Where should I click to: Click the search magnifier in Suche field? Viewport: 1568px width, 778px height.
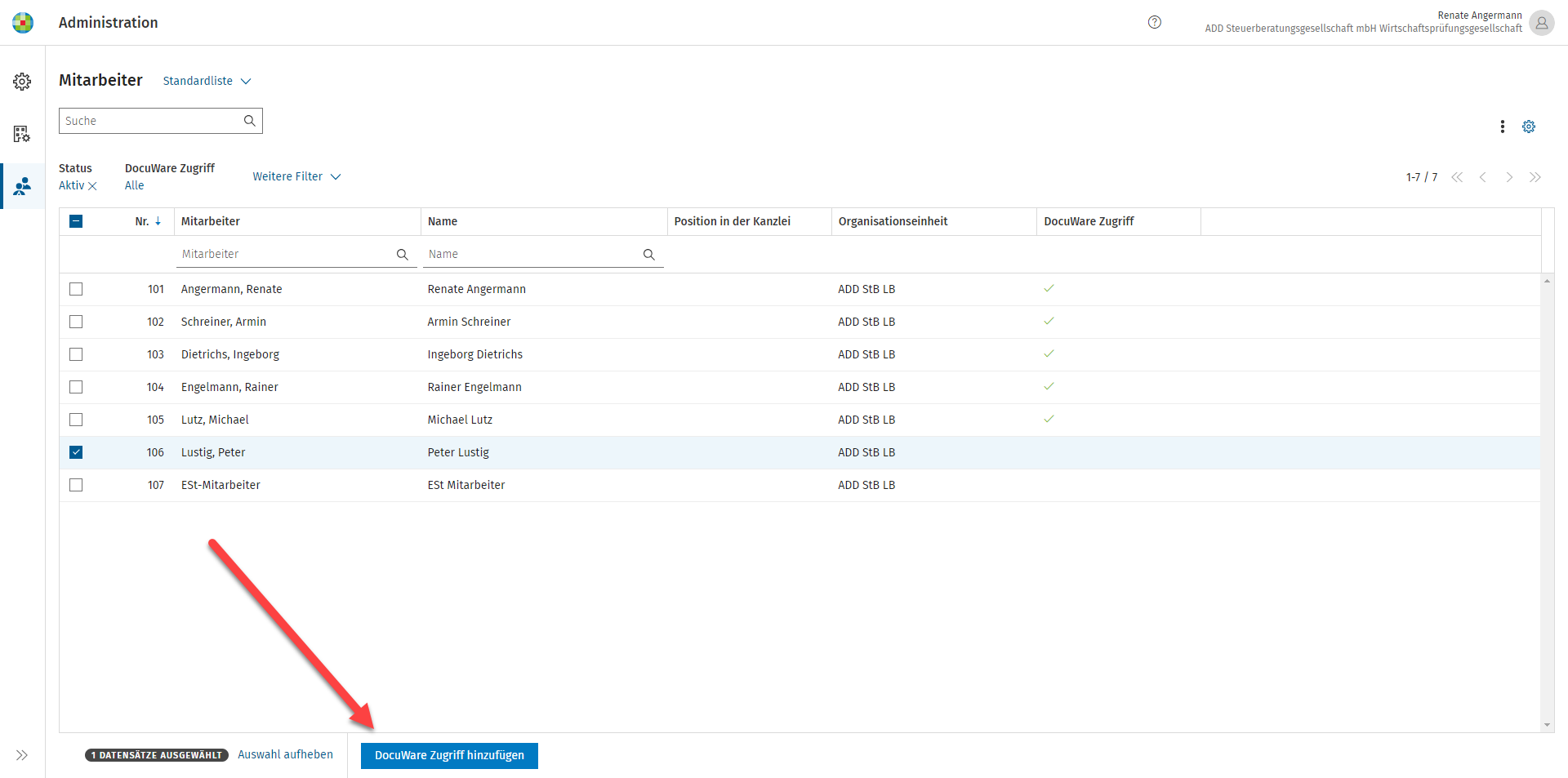pyautogui.click(x=250, y=121)
